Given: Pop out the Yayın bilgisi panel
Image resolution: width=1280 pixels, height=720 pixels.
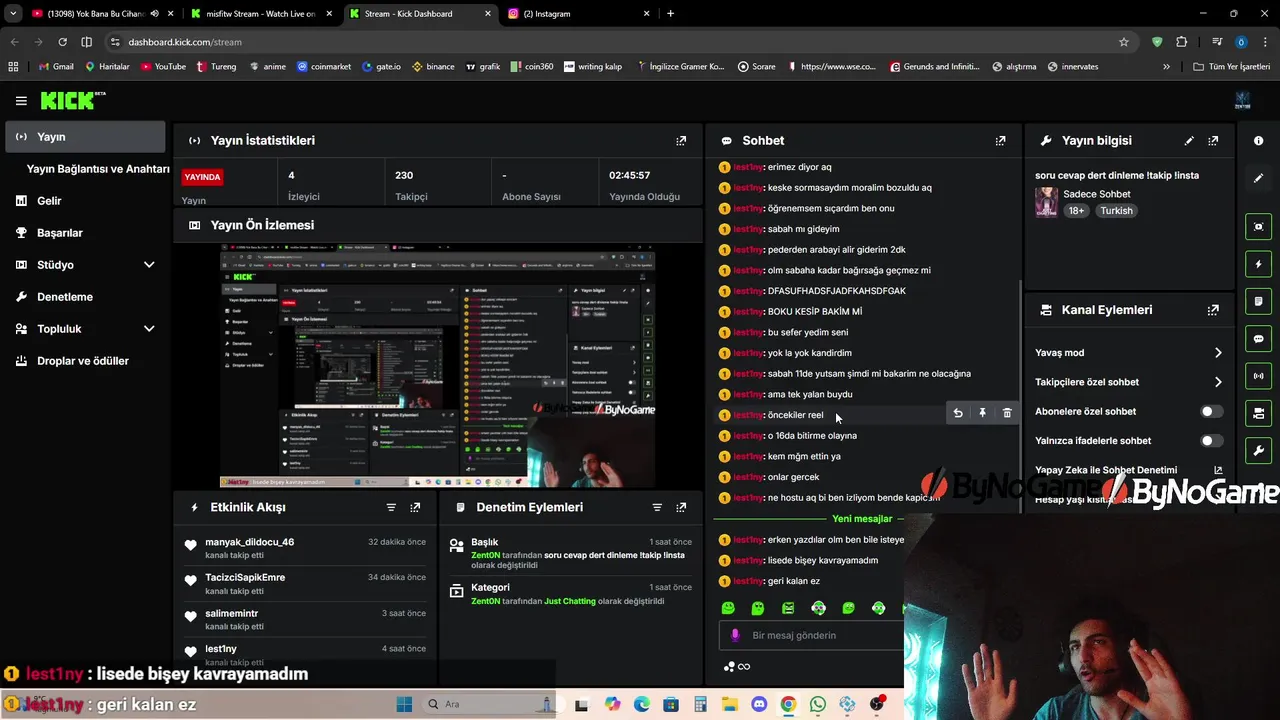Looking at the screenshot, I should [1213, 141].
